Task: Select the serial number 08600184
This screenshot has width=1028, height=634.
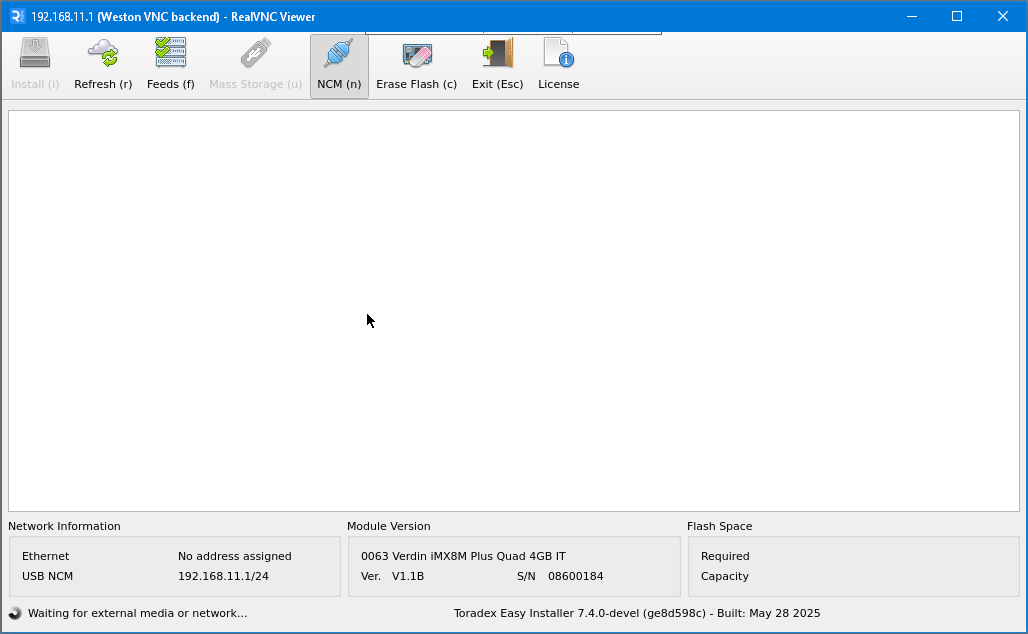Action: pos(575,576)
